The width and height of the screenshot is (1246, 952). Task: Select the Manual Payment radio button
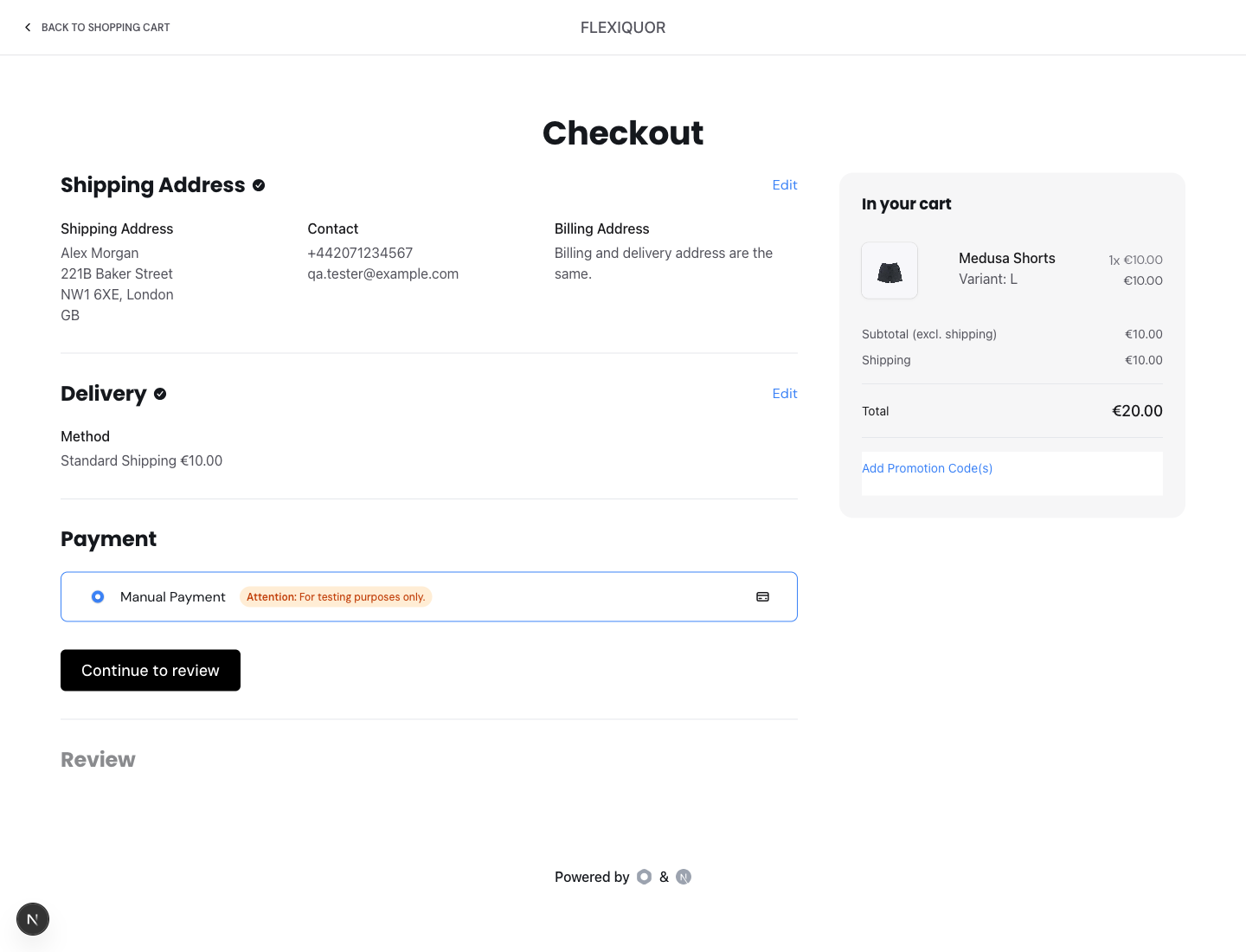click(98, 597)
